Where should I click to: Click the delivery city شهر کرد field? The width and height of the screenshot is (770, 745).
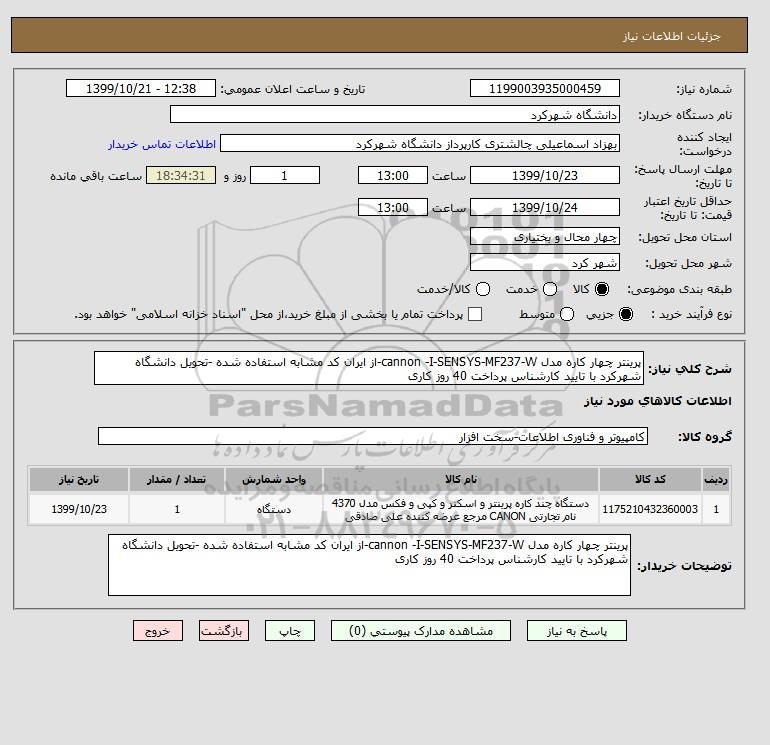(x=545, y=263)
